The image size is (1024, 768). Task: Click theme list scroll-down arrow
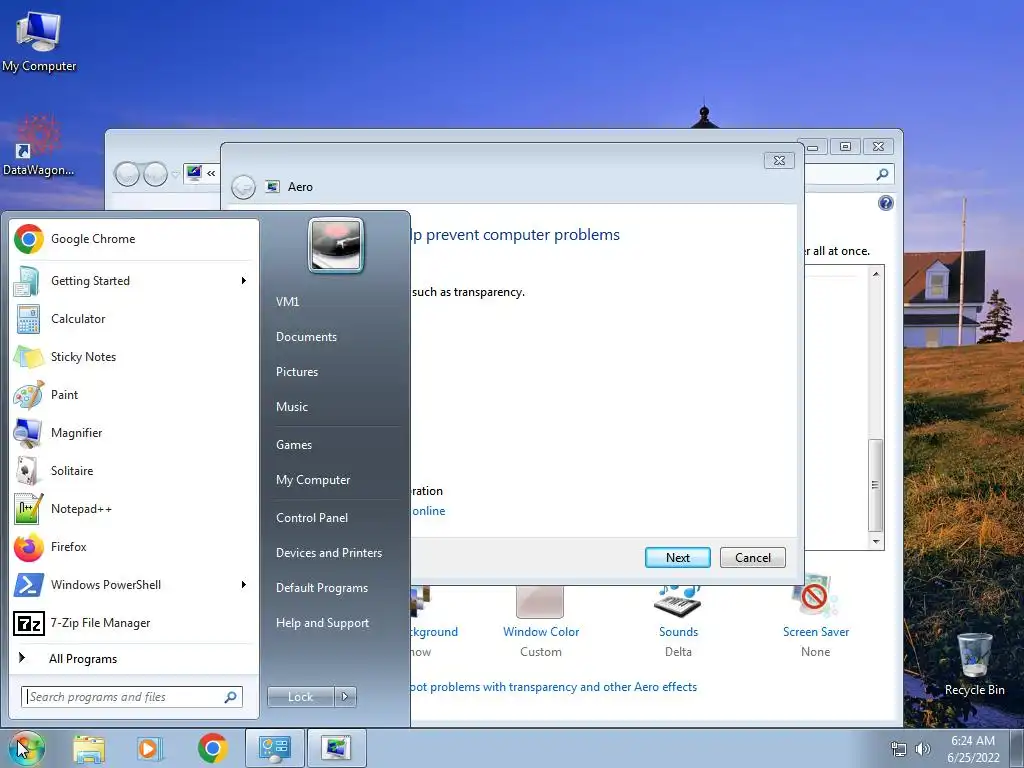[x=876, y=542]
